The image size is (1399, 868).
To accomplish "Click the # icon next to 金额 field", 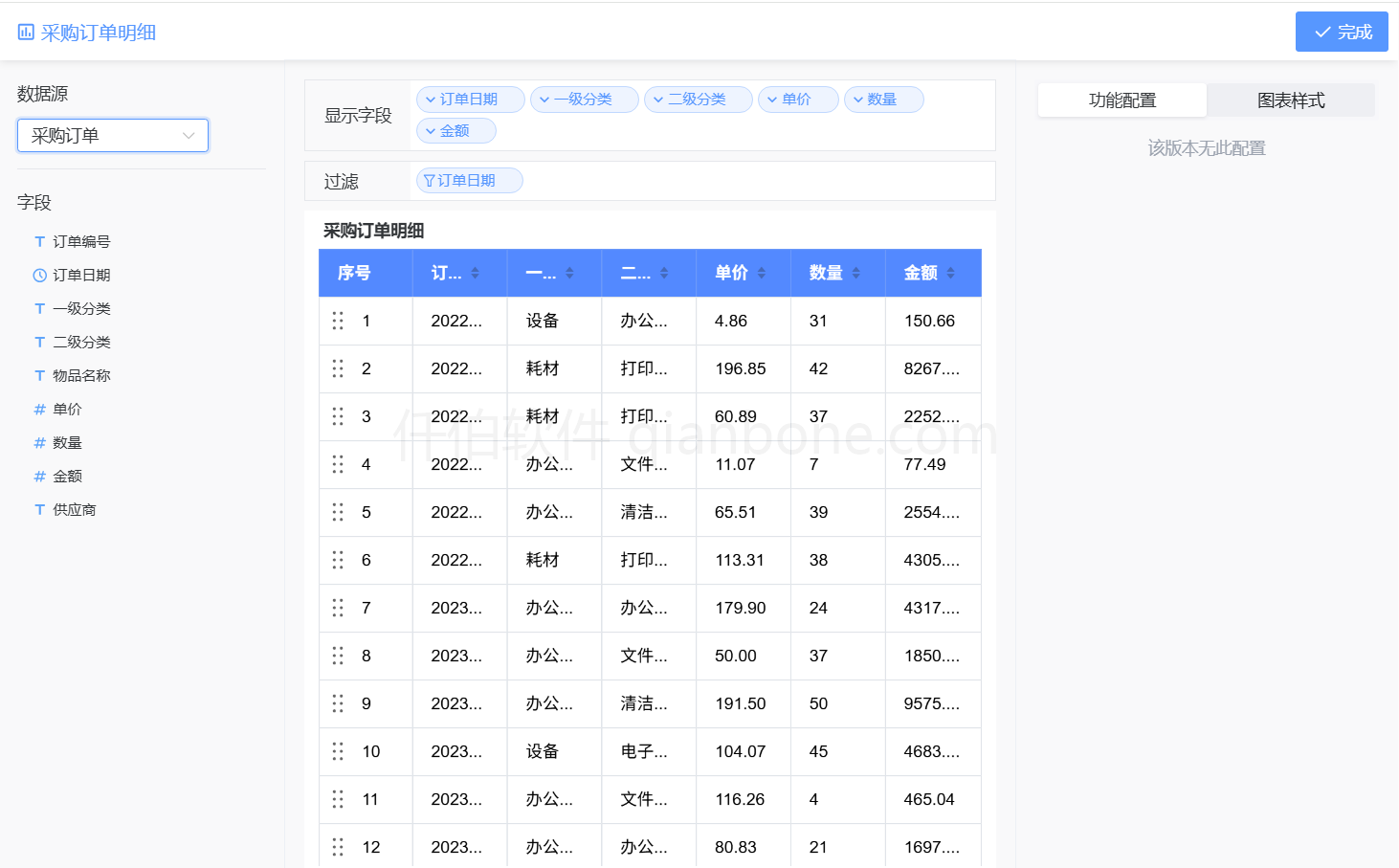I will (x=39, y=476).
